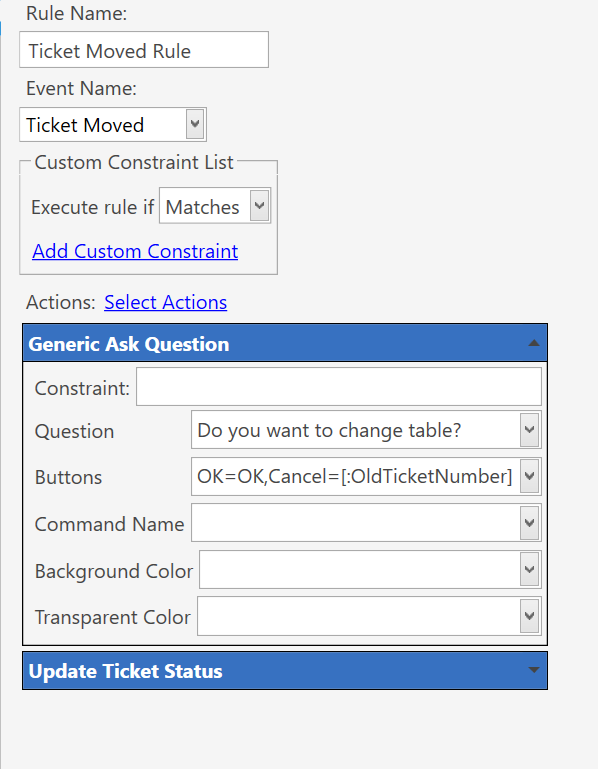Open the Event Name dropdown arrow

pyautogui.click(x=195, y=125)
